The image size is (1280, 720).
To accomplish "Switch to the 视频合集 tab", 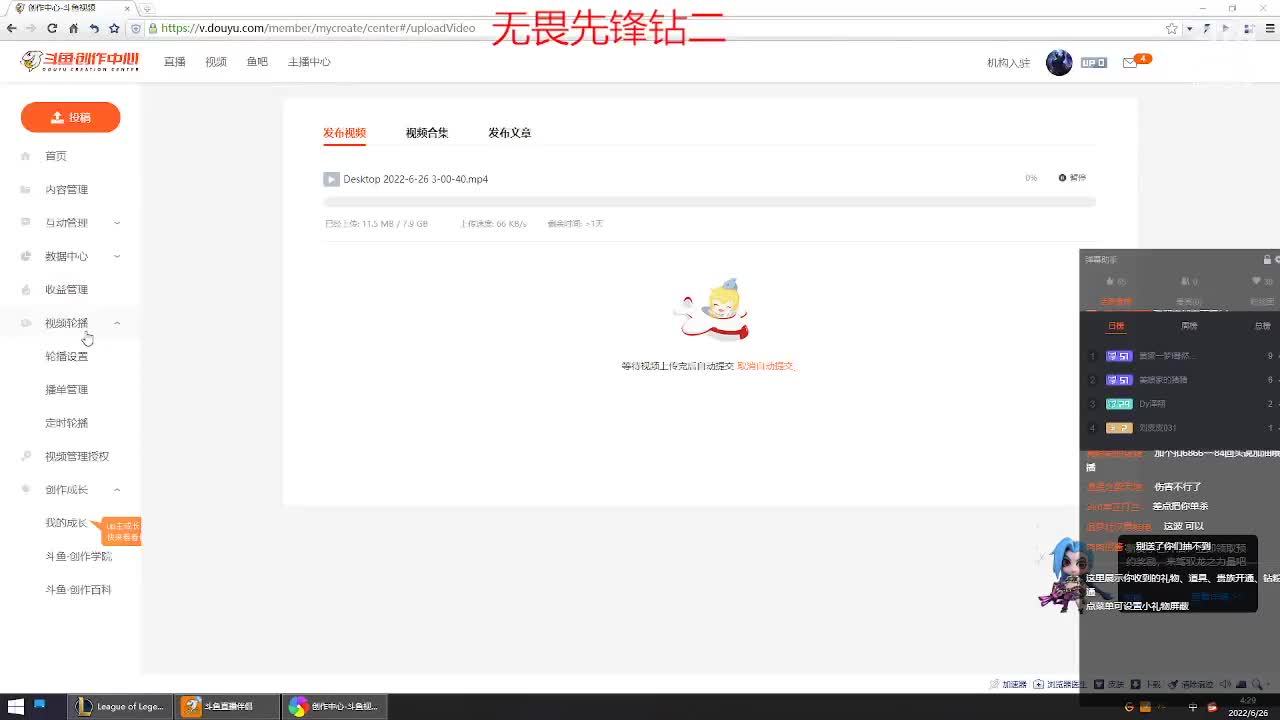I will tap(427, 133).
